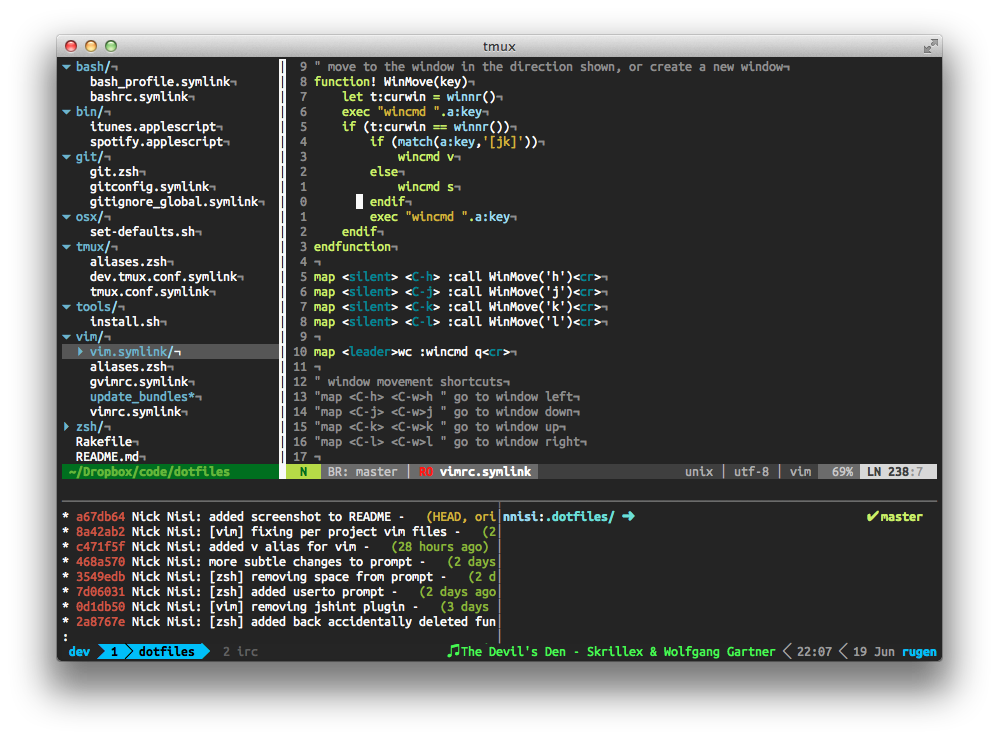Click the fullscreen arrows icon in title bar
This screenshot has width=999, height=740.
point(931,46)
